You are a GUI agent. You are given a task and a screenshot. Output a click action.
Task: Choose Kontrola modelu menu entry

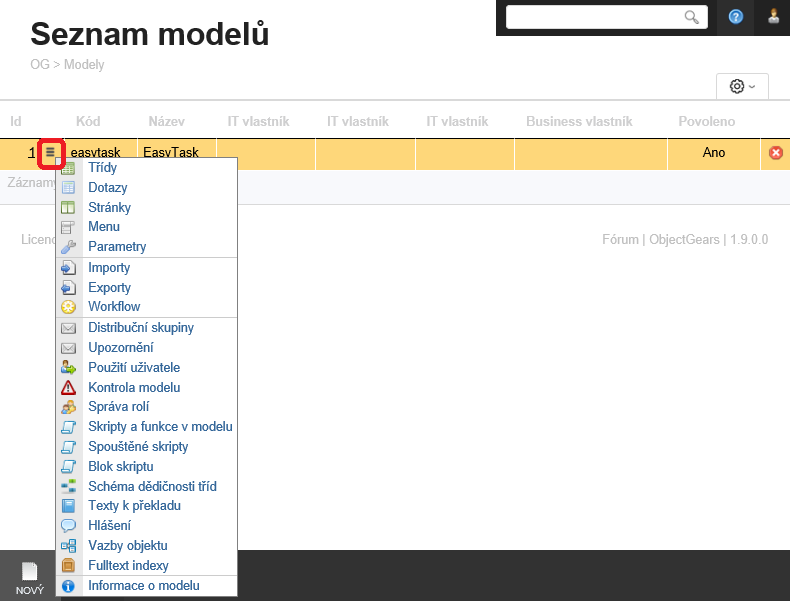(x=134, y=387)
